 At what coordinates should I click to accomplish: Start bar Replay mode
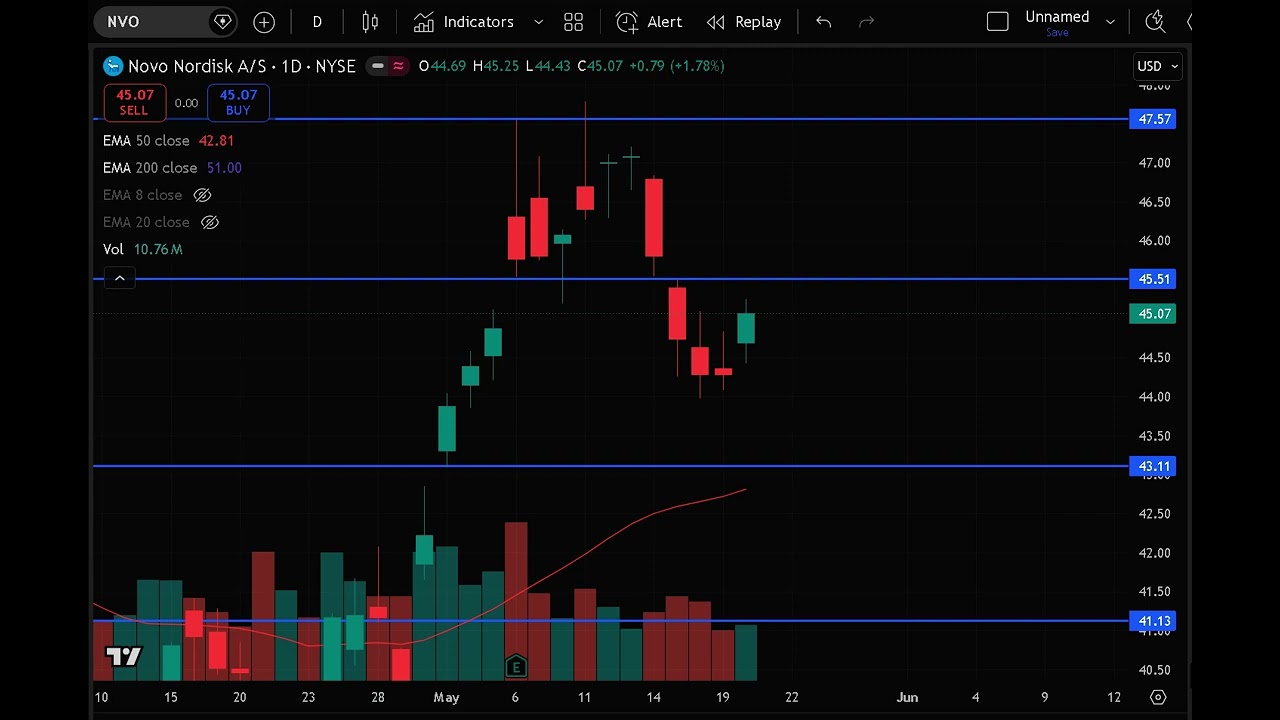[x=744, y=21]
